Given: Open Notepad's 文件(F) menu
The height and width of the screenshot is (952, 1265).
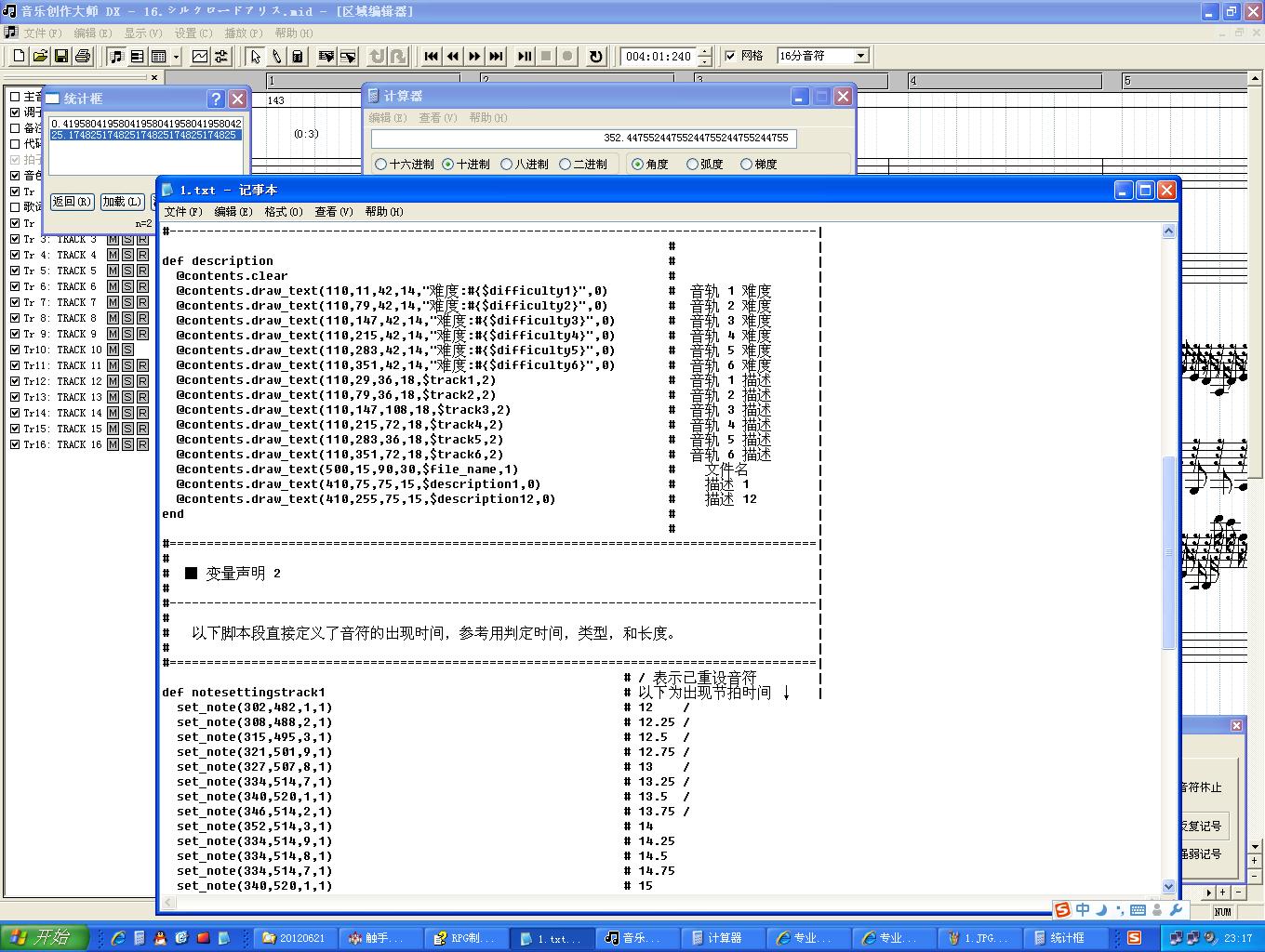Looking at the screenshot, I should click(183, 212).
